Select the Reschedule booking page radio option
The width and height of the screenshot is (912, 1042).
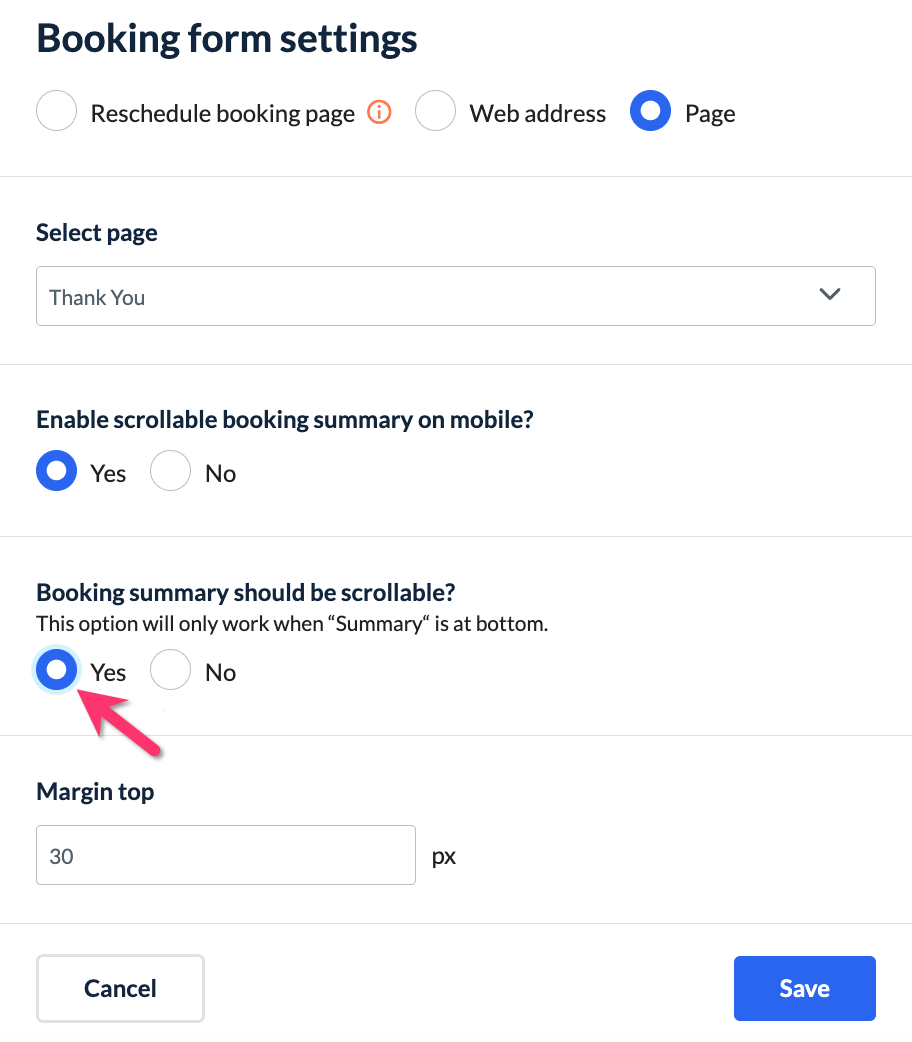pyautogui.click(x=57, y=111)
